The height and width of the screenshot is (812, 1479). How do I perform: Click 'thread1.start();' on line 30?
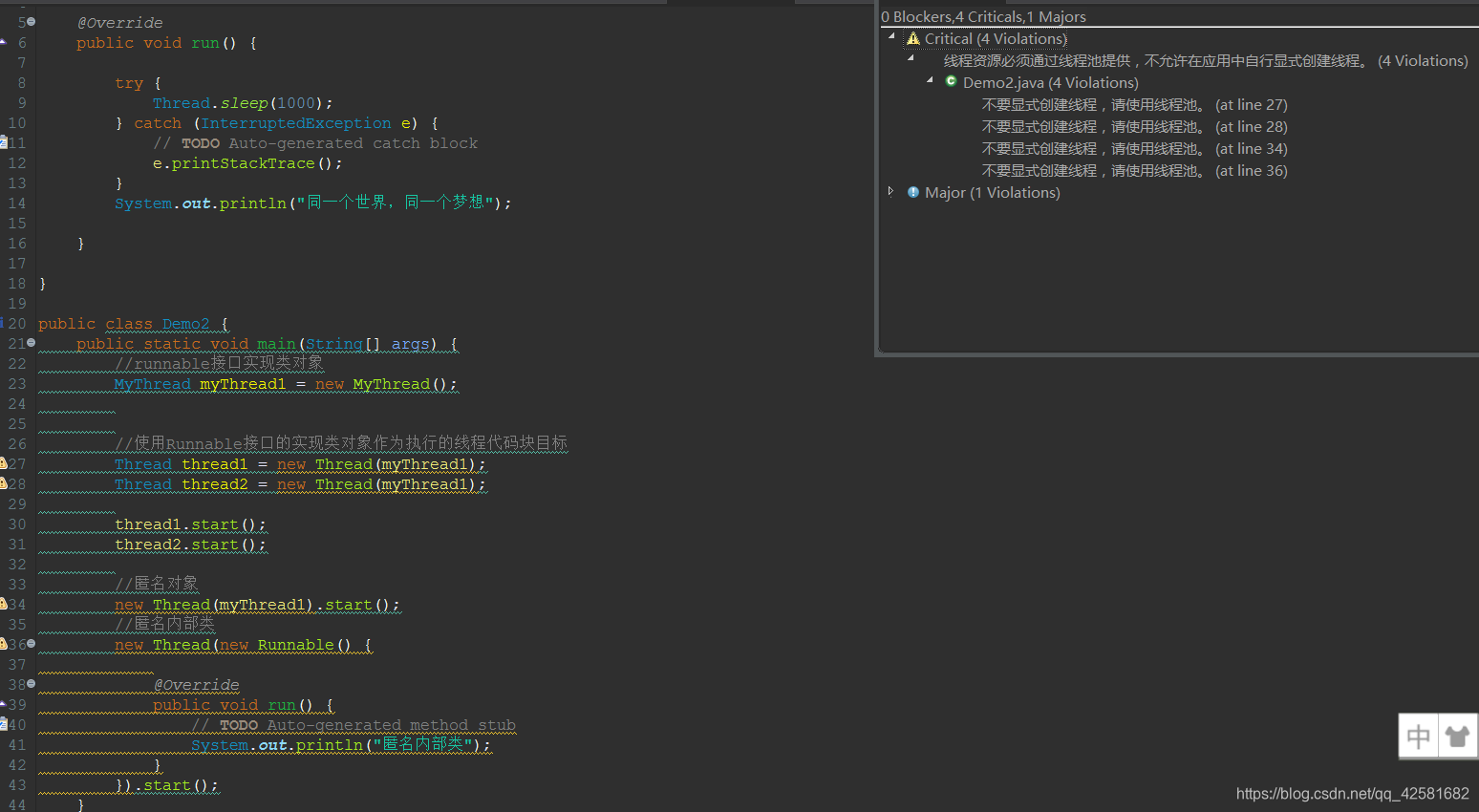190,524
